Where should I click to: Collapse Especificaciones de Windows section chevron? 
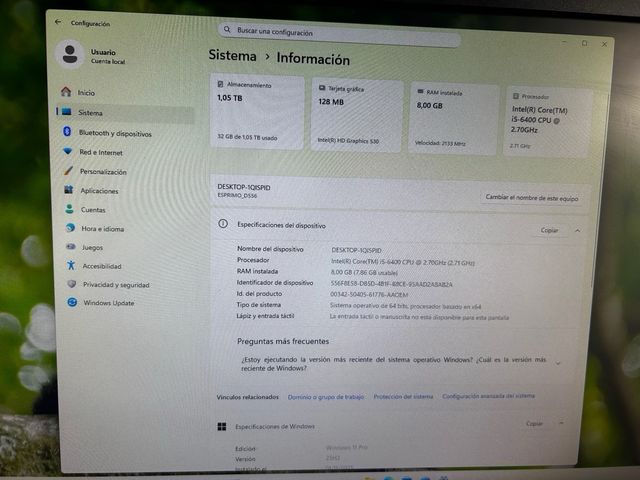click(x=562, y=423)
